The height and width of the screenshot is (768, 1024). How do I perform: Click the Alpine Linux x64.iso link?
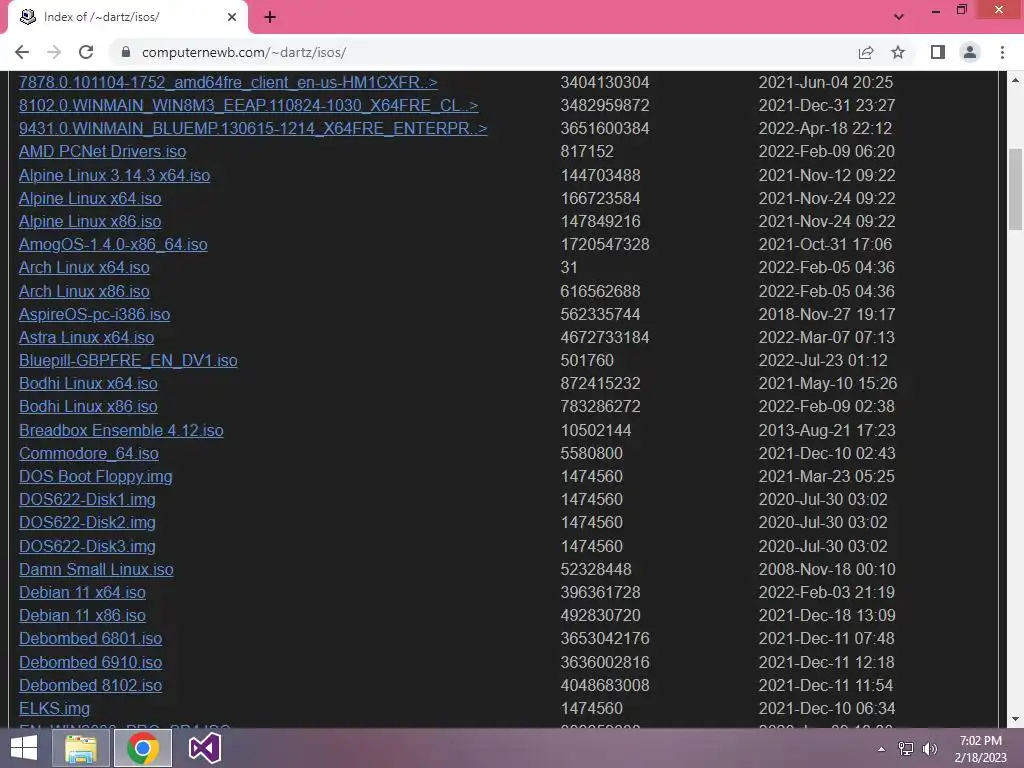point(90,199)
